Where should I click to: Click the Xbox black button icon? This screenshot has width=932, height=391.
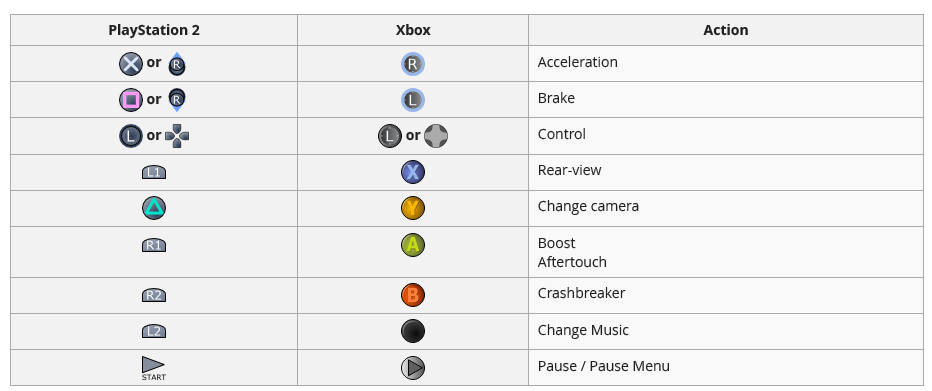coord(413,331)
